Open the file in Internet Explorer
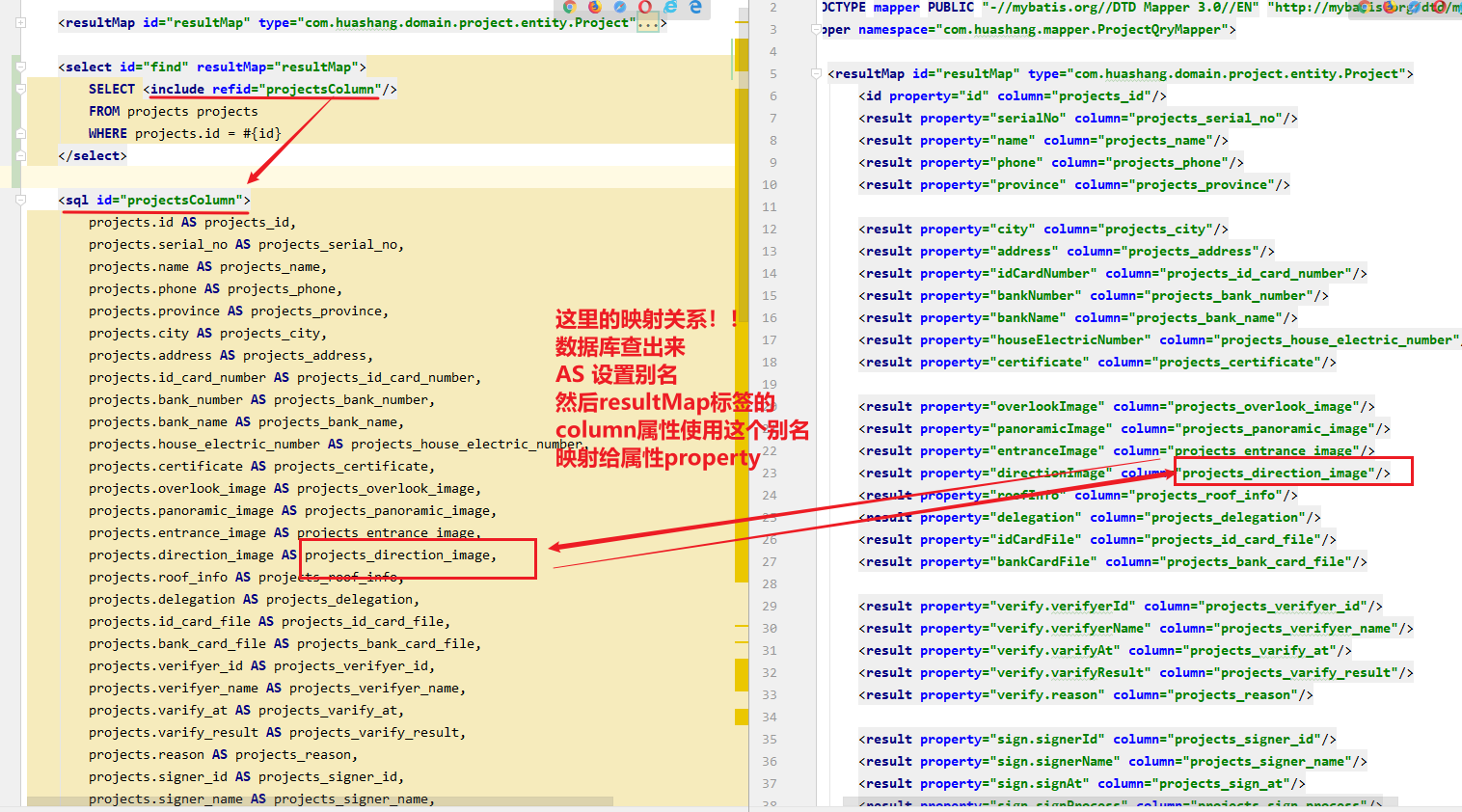1462x812 pixels. (x=672, y=7)
